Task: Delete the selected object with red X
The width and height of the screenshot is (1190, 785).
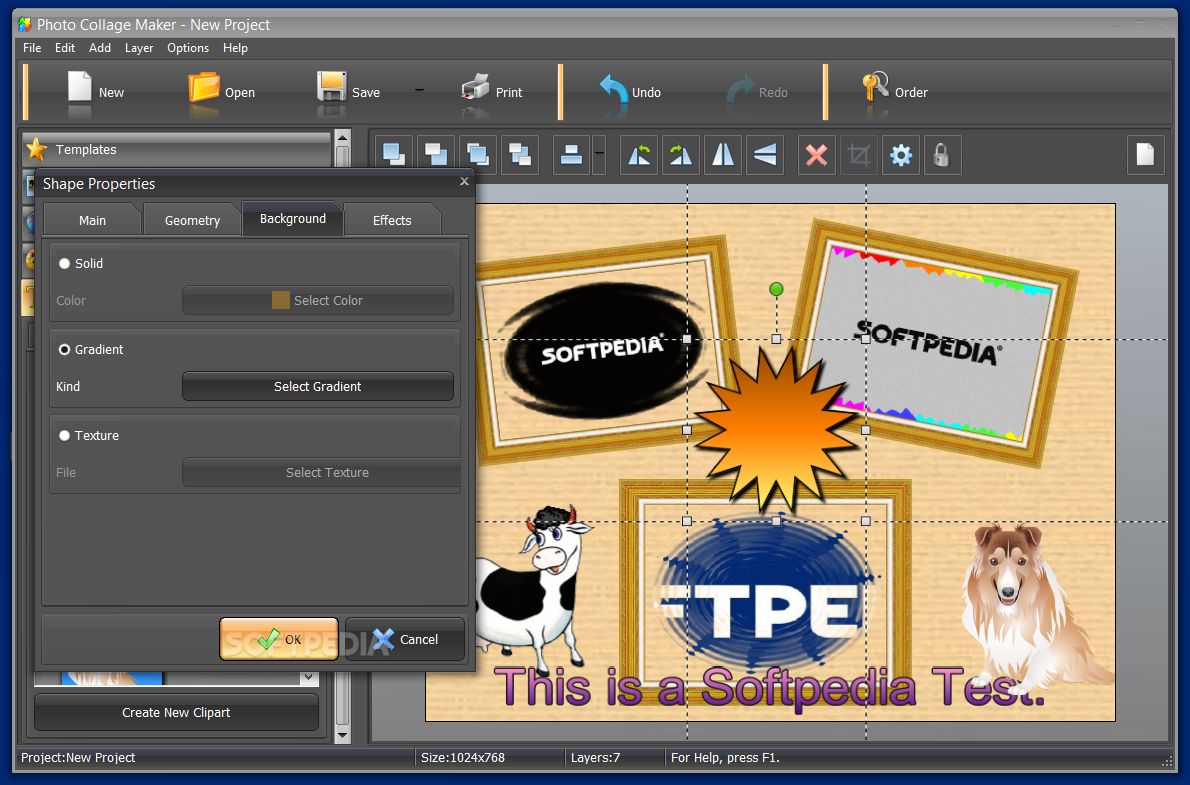Action: coord(817,155)
